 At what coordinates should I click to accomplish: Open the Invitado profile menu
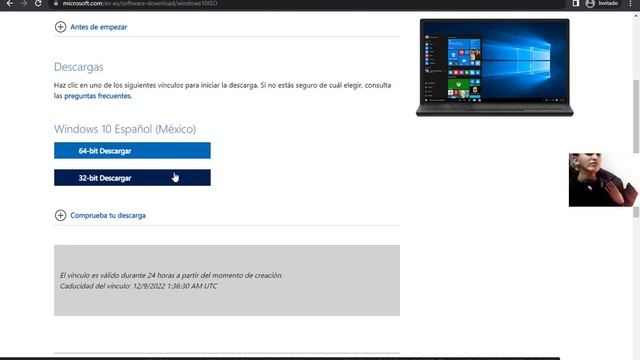click(602, 3)
